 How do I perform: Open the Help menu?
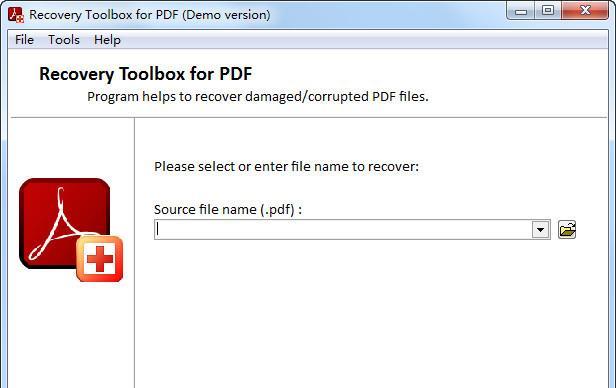[107, 40]
